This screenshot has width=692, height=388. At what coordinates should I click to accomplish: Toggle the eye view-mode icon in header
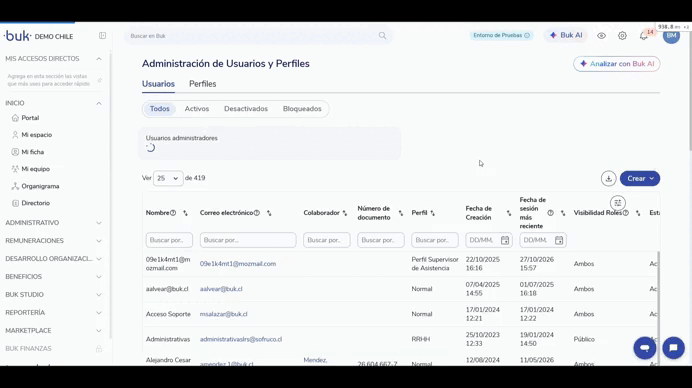(x=602, y=36)
